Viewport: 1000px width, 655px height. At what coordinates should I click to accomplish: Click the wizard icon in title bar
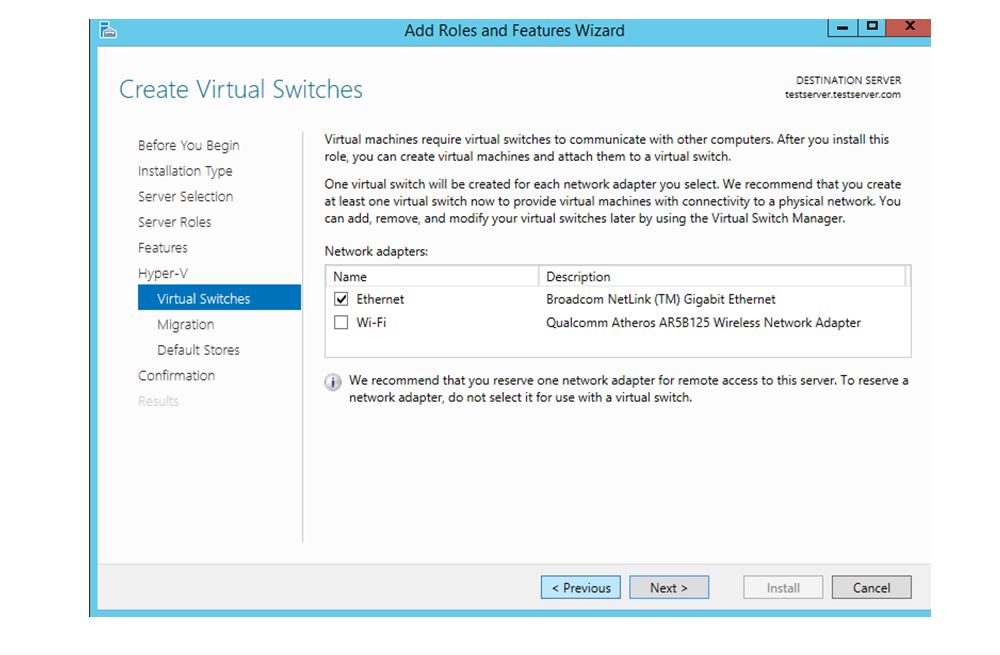coord(108,30)
